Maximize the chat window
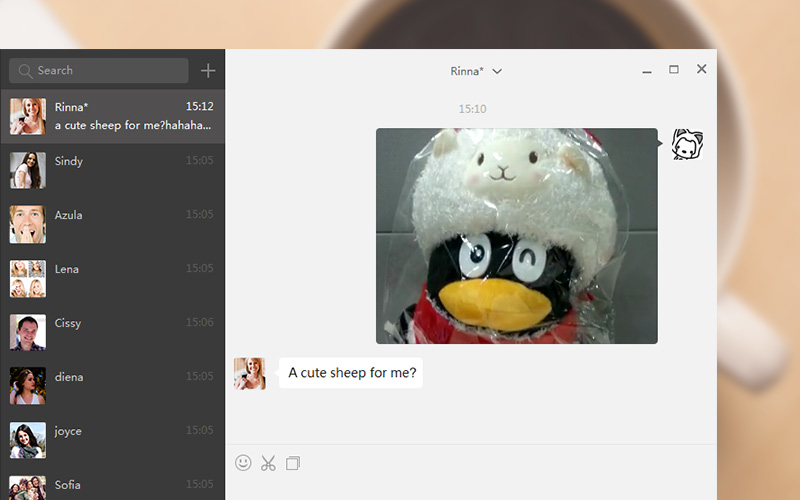This screenshot has width=800, height=500. 674,69
